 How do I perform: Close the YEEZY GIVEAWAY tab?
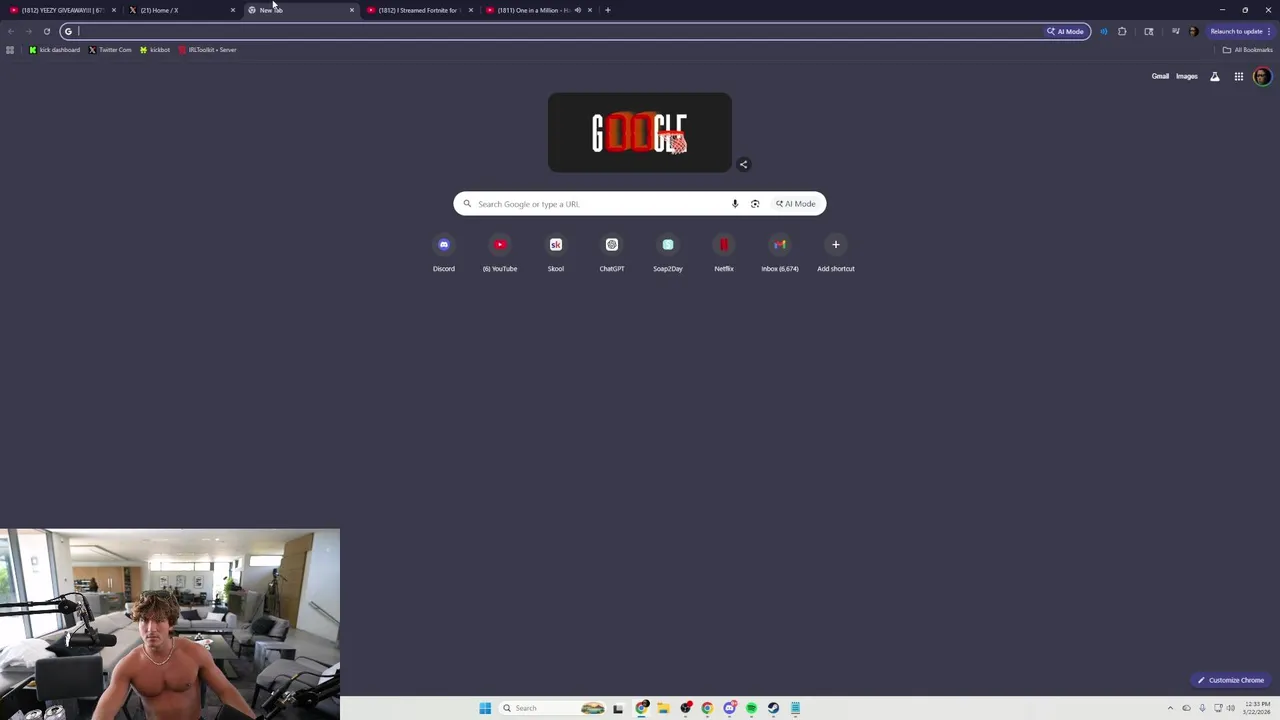(114, 10)
